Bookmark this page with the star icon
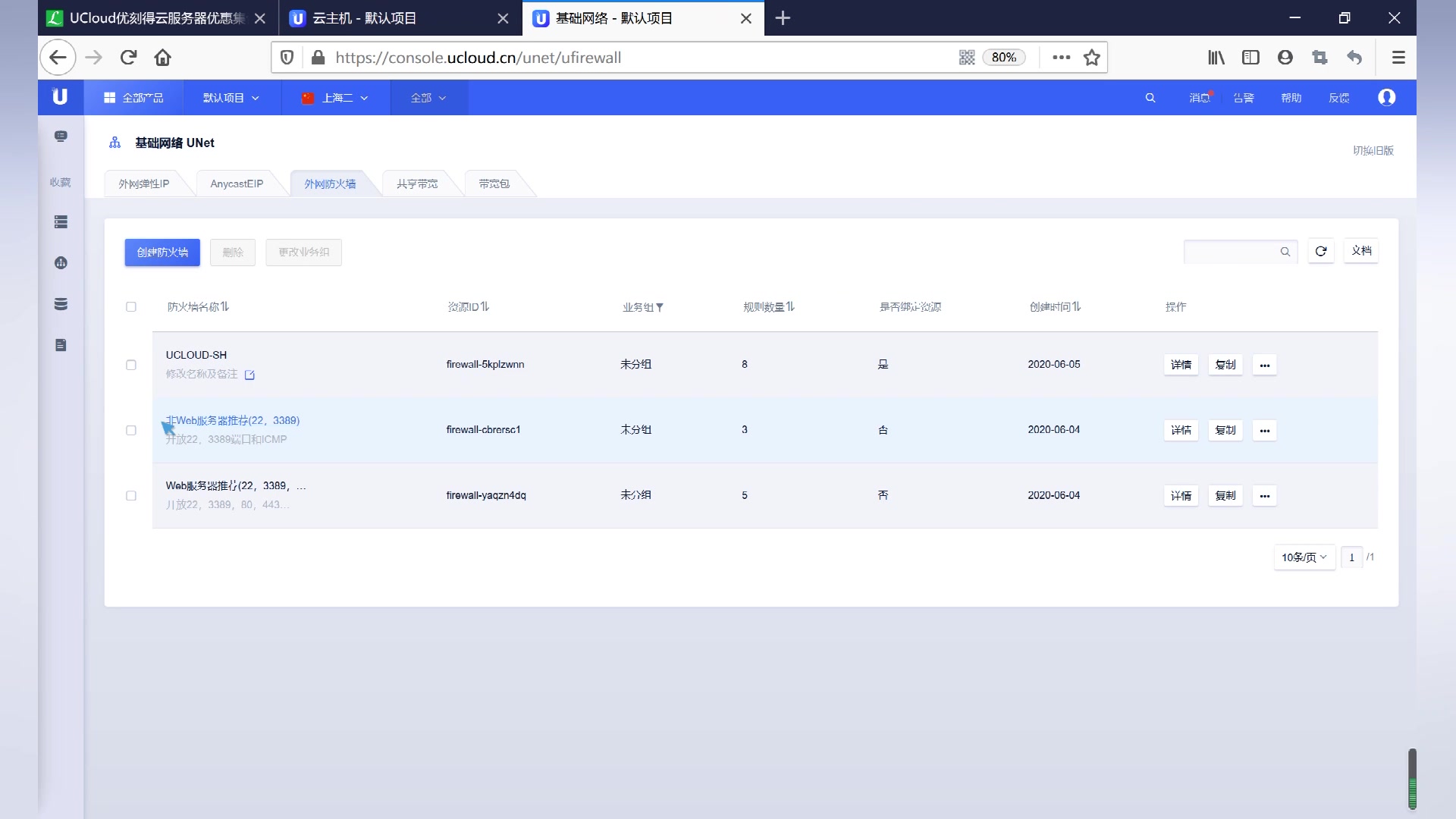The height and width of the screenshot is (819, 1456). click(1091, 58)
